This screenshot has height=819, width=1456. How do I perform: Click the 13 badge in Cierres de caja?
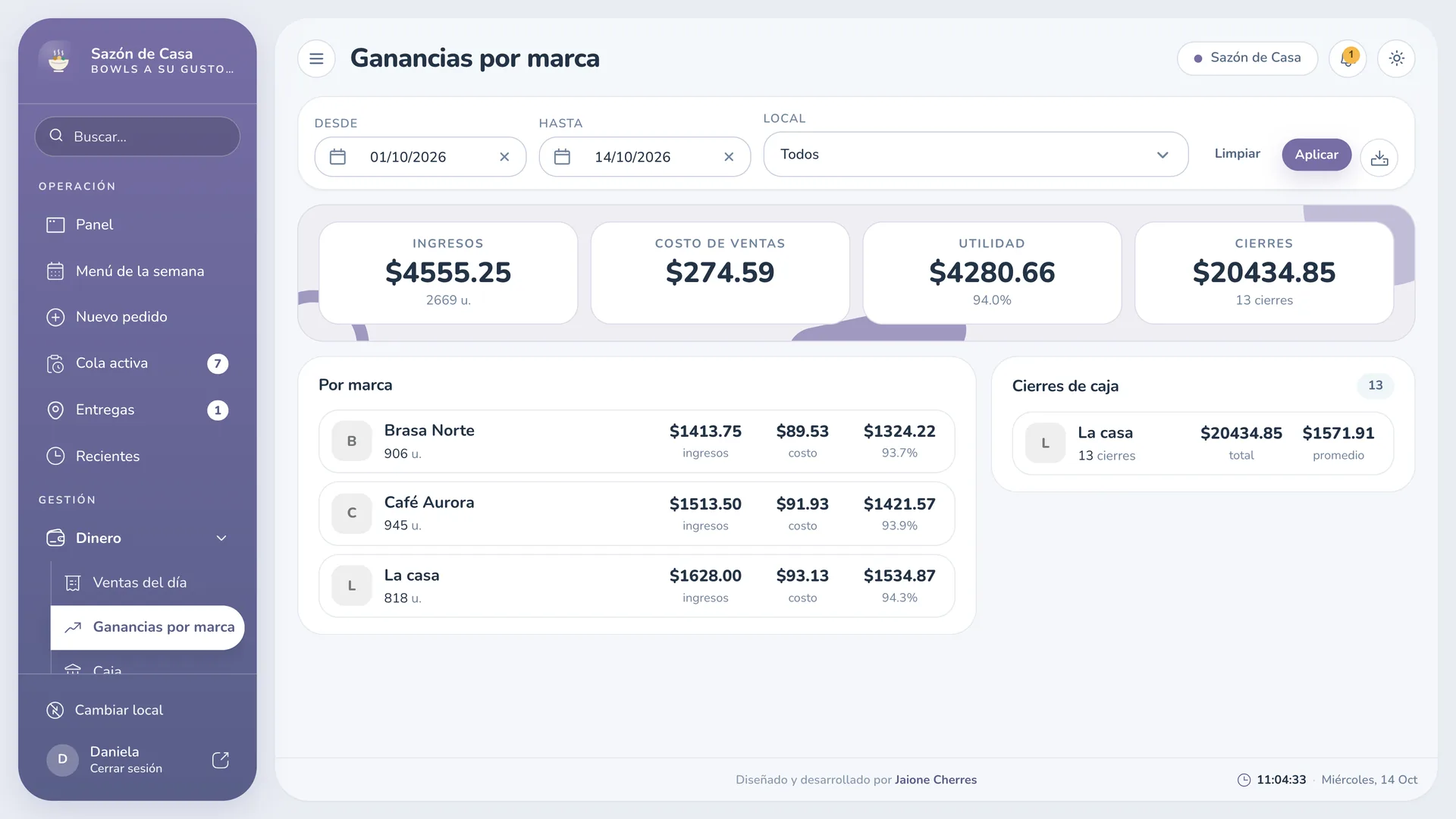click(x=1375, y=385)
